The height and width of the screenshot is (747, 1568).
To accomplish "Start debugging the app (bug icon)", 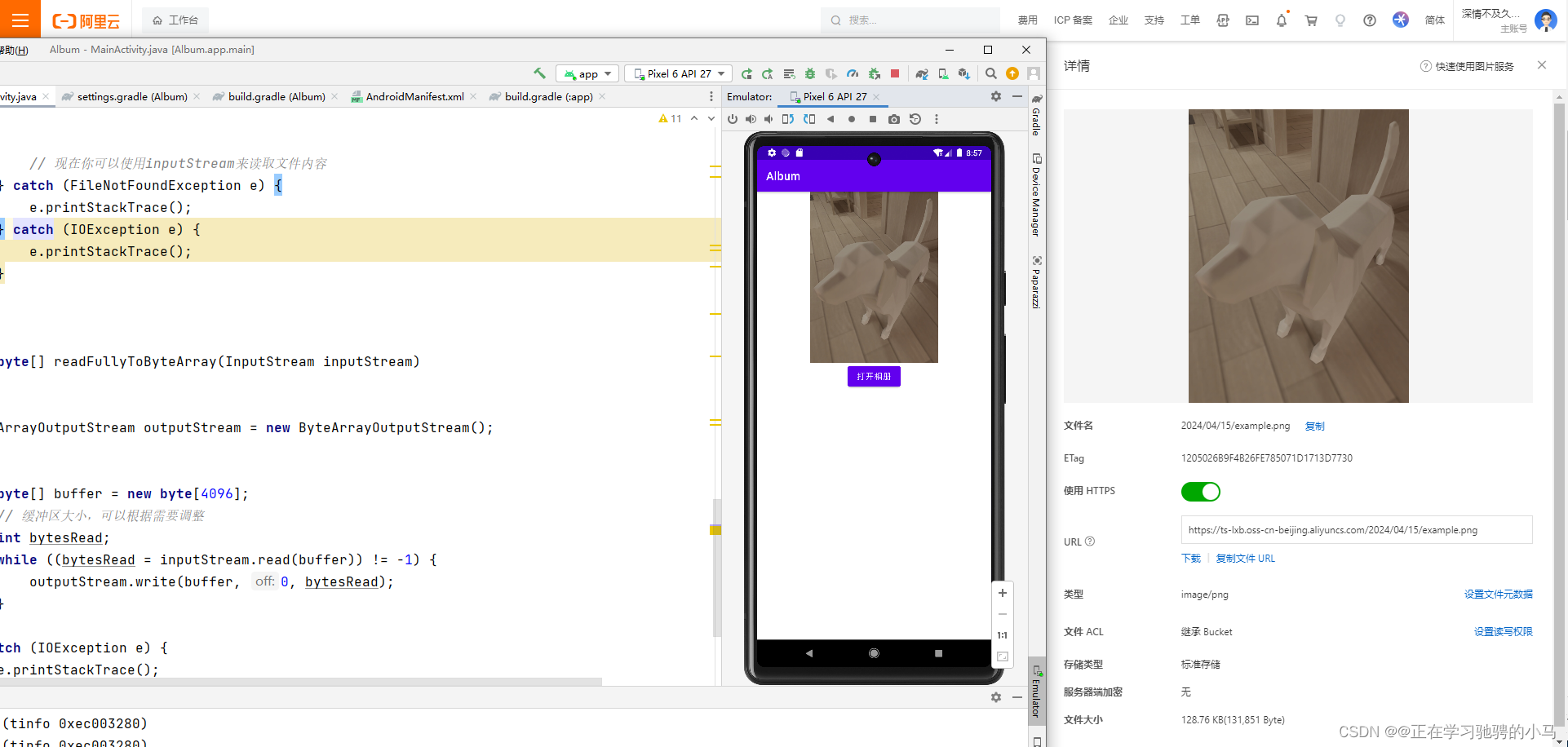I will [x=810, y=73].
